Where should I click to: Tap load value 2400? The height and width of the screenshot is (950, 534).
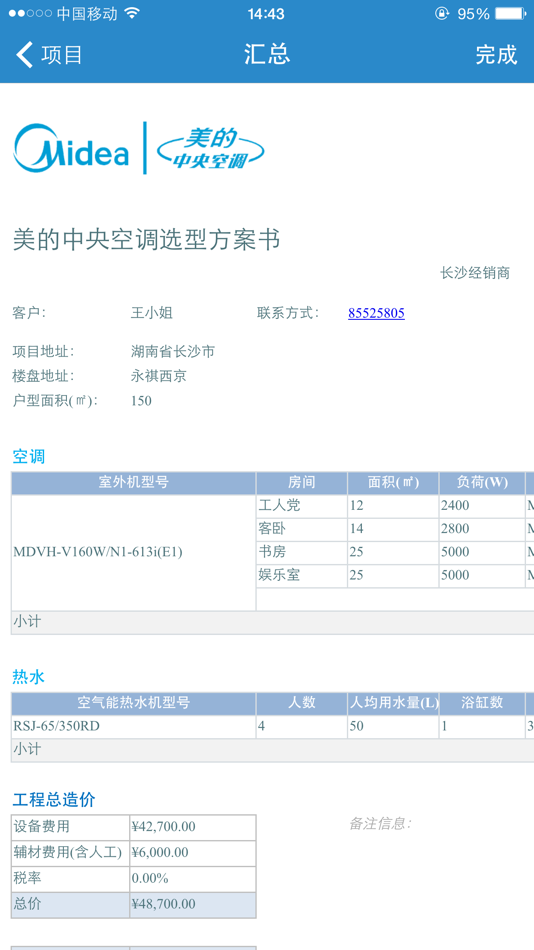[x=482, y=506]
